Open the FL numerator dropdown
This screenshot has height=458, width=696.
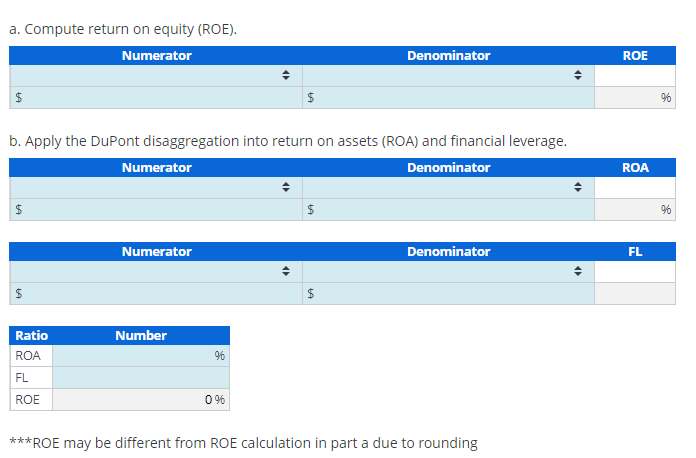tap(156, 271)
